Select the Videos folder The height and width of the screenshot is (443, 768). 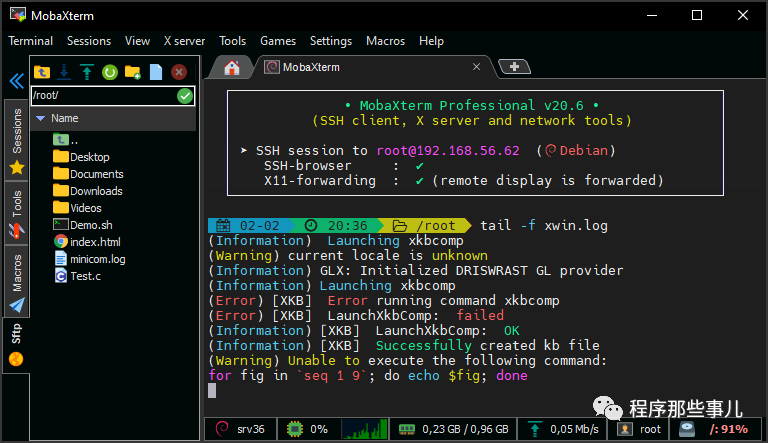click(77, 208)
